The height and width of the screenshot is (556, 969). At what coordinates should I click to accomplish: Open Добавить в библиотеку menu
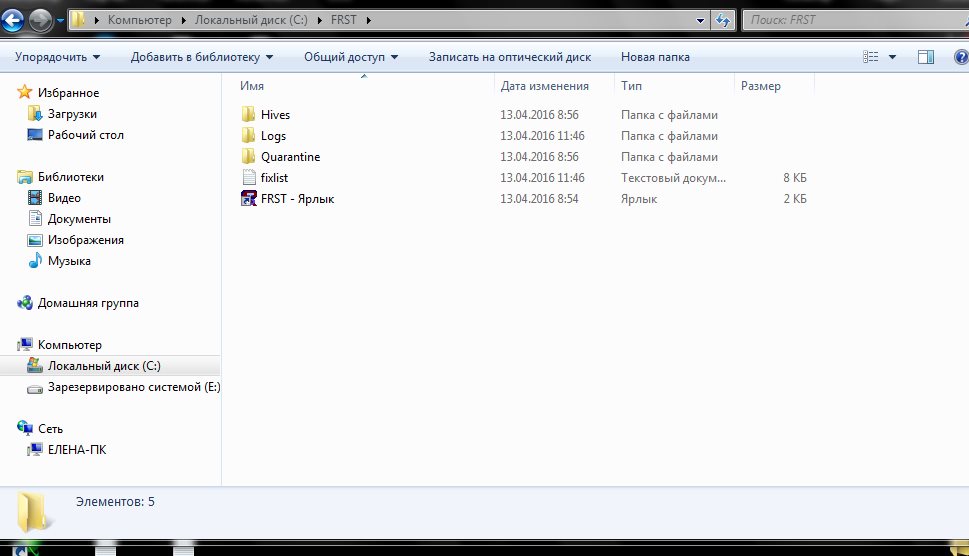point(202,57)
